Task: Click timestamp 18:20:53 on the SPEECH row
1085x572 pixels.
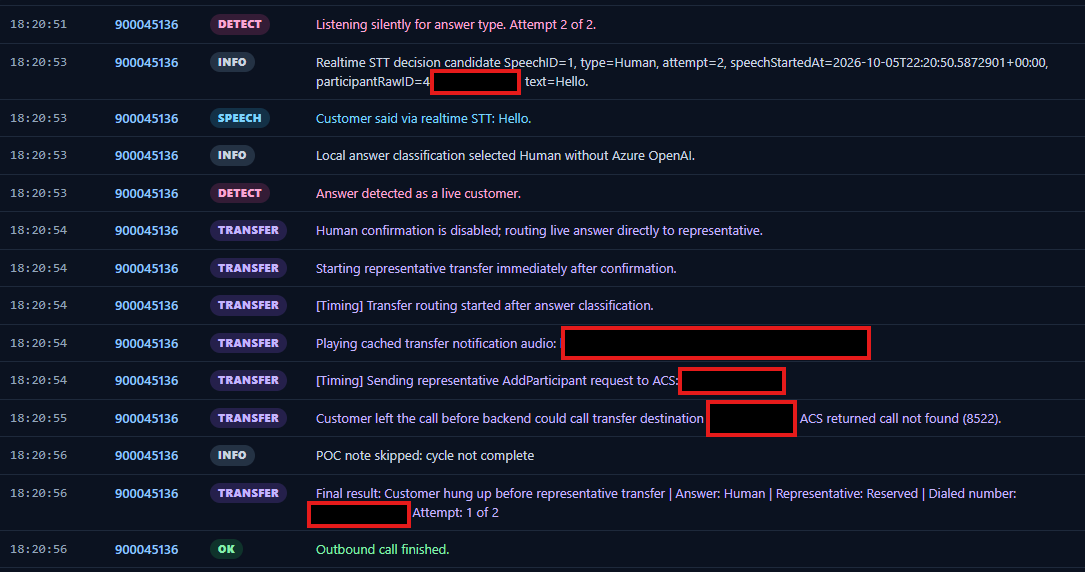Action: [39, 118]
